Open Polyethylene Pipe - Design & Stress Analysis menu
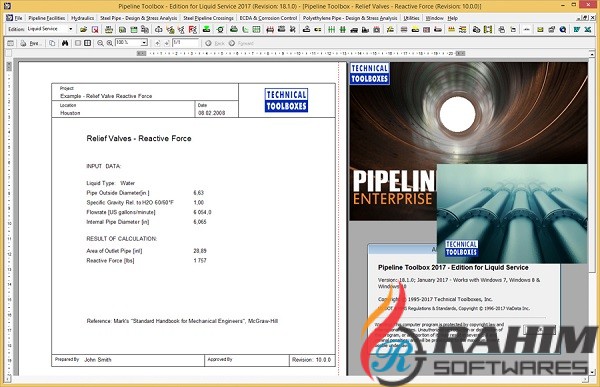The image size is (600, 387). pyautogui.click(x=350, y=18)
